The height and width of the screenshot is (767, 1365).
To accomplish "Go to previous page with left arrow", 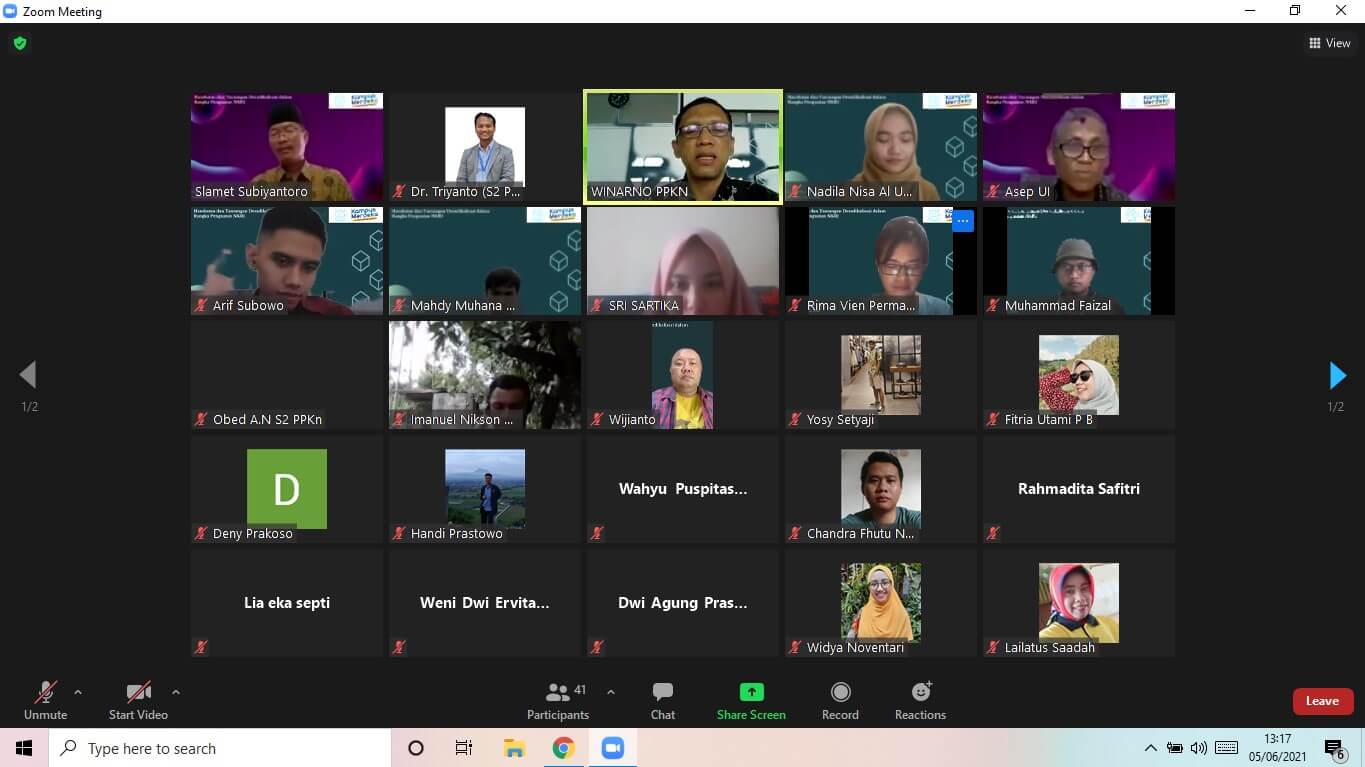I will point(28,376).
